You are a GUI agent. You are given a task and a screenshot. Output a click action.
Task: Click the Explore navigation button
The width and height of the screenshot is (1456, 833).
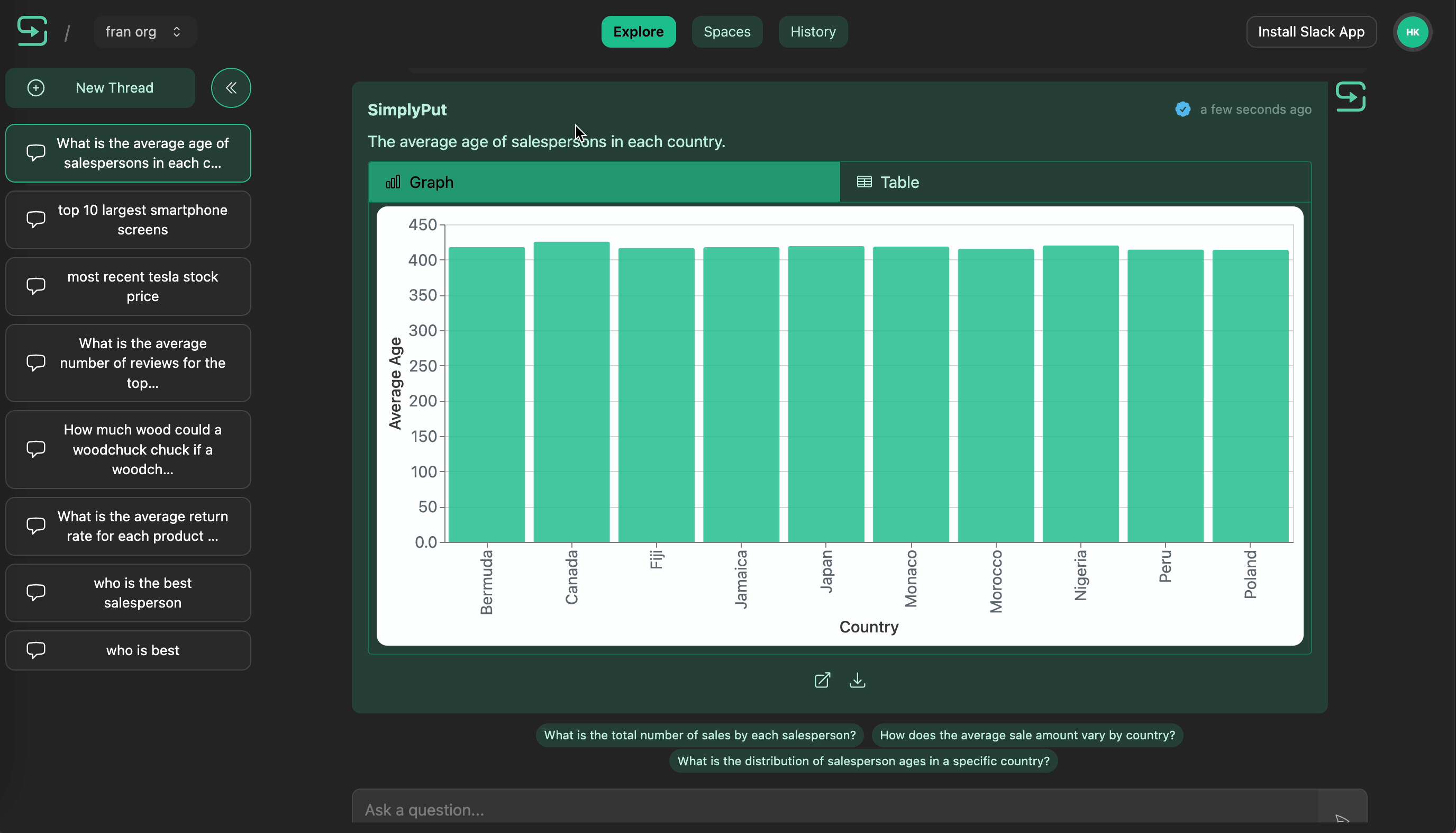point(639,32)
